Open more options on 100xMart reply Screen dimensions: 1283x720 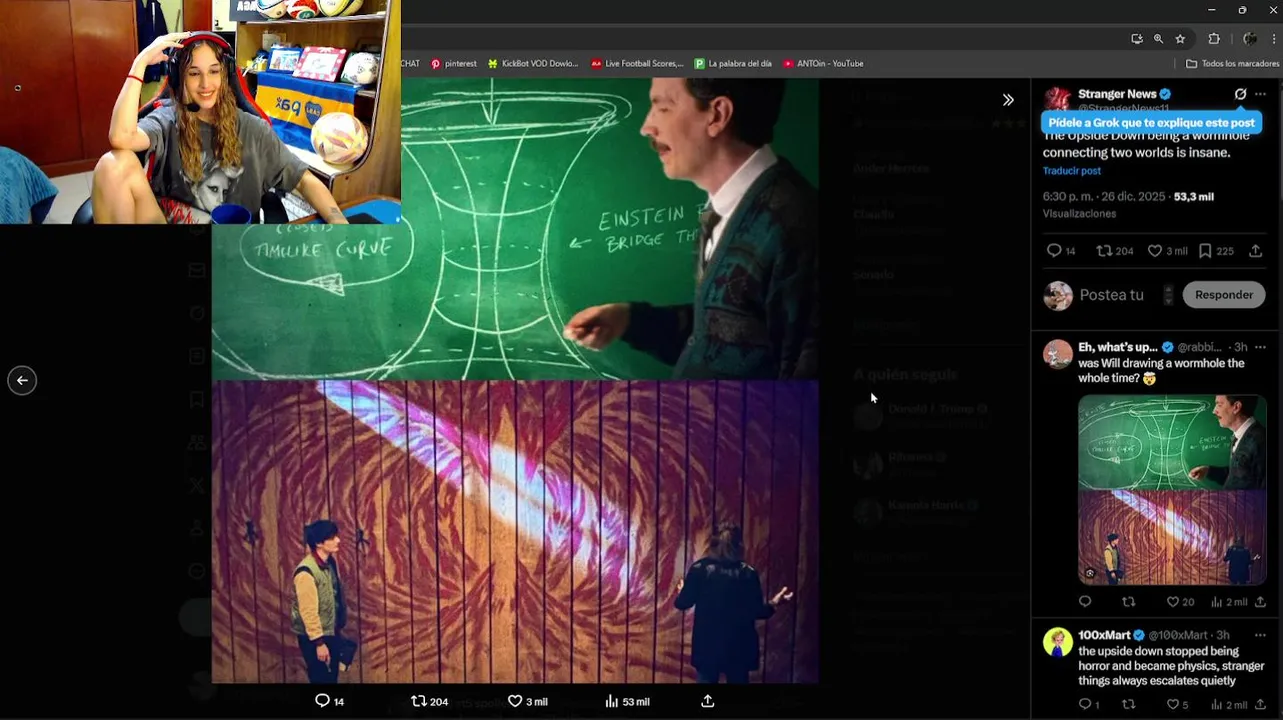click(1260, 635)
